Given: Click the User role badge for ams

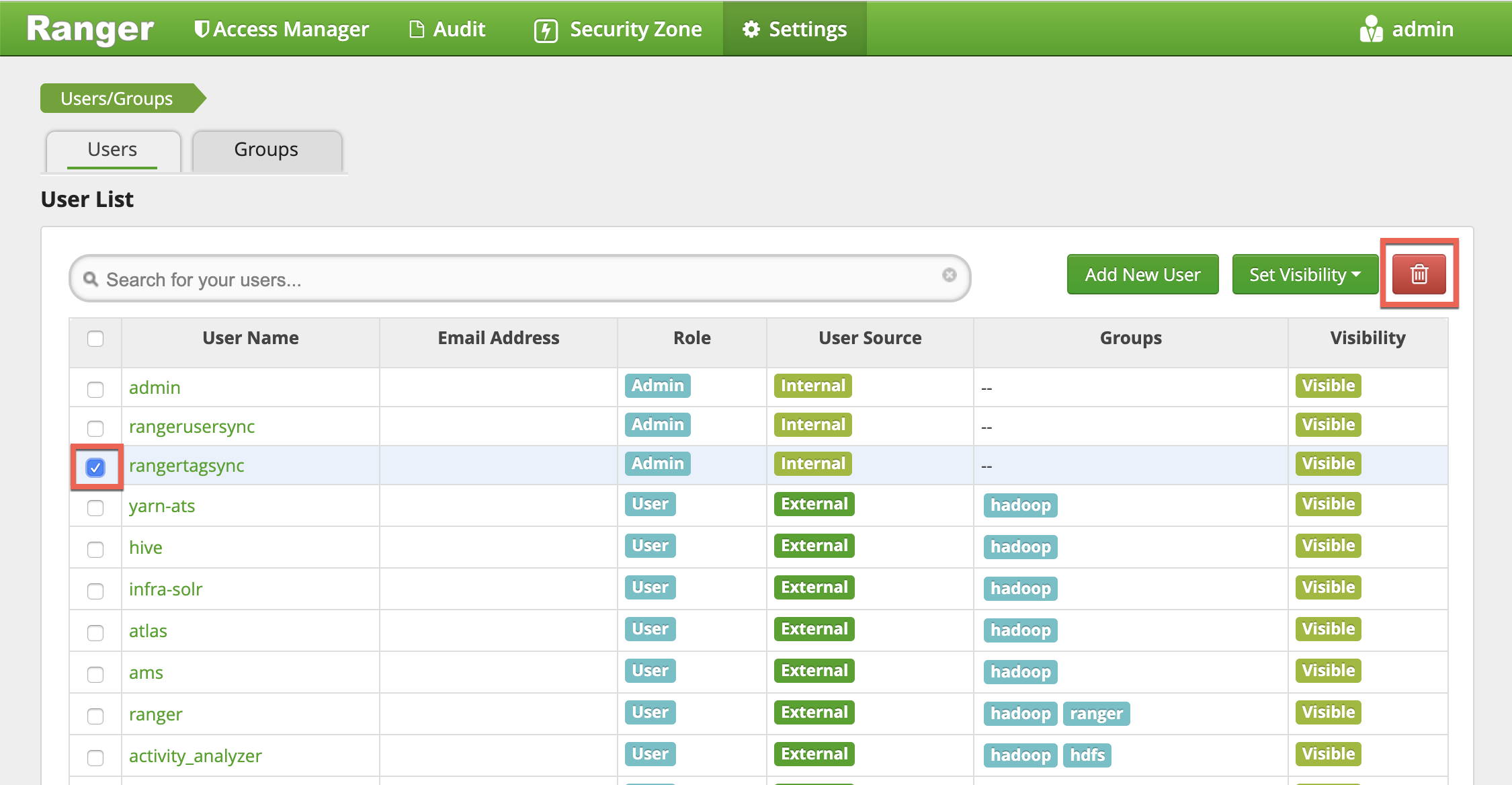Looking at the screenshot, I should point(650,671).
